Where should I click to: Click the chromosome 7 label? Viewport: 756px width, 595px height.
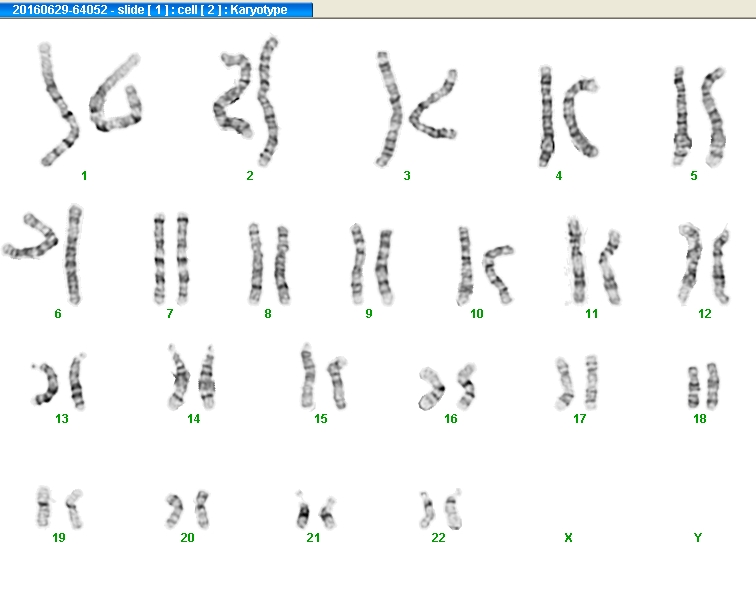coord(170,314)
